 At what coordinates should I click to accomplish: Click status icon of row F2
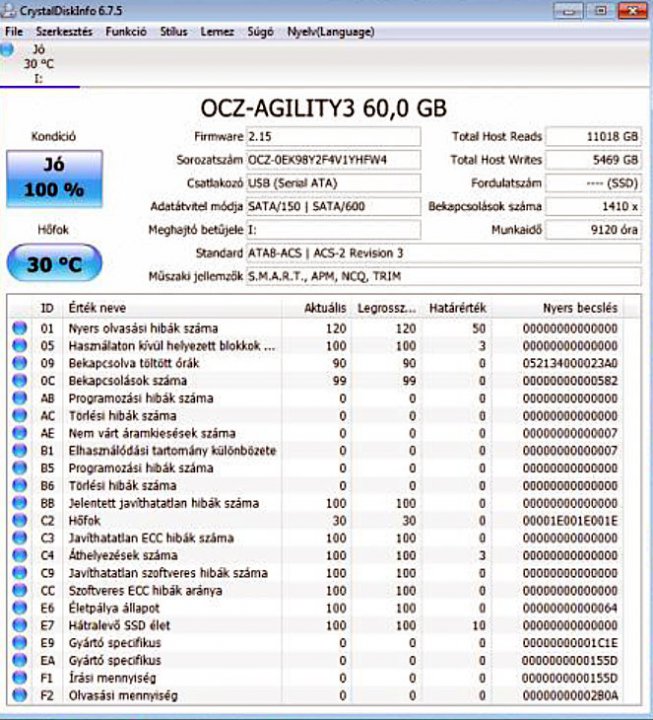coord(19,695)
